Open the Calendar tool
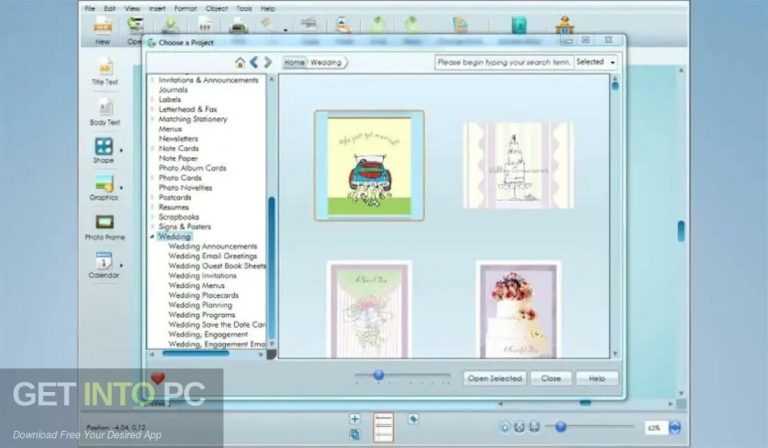 (x=104, y=261)
